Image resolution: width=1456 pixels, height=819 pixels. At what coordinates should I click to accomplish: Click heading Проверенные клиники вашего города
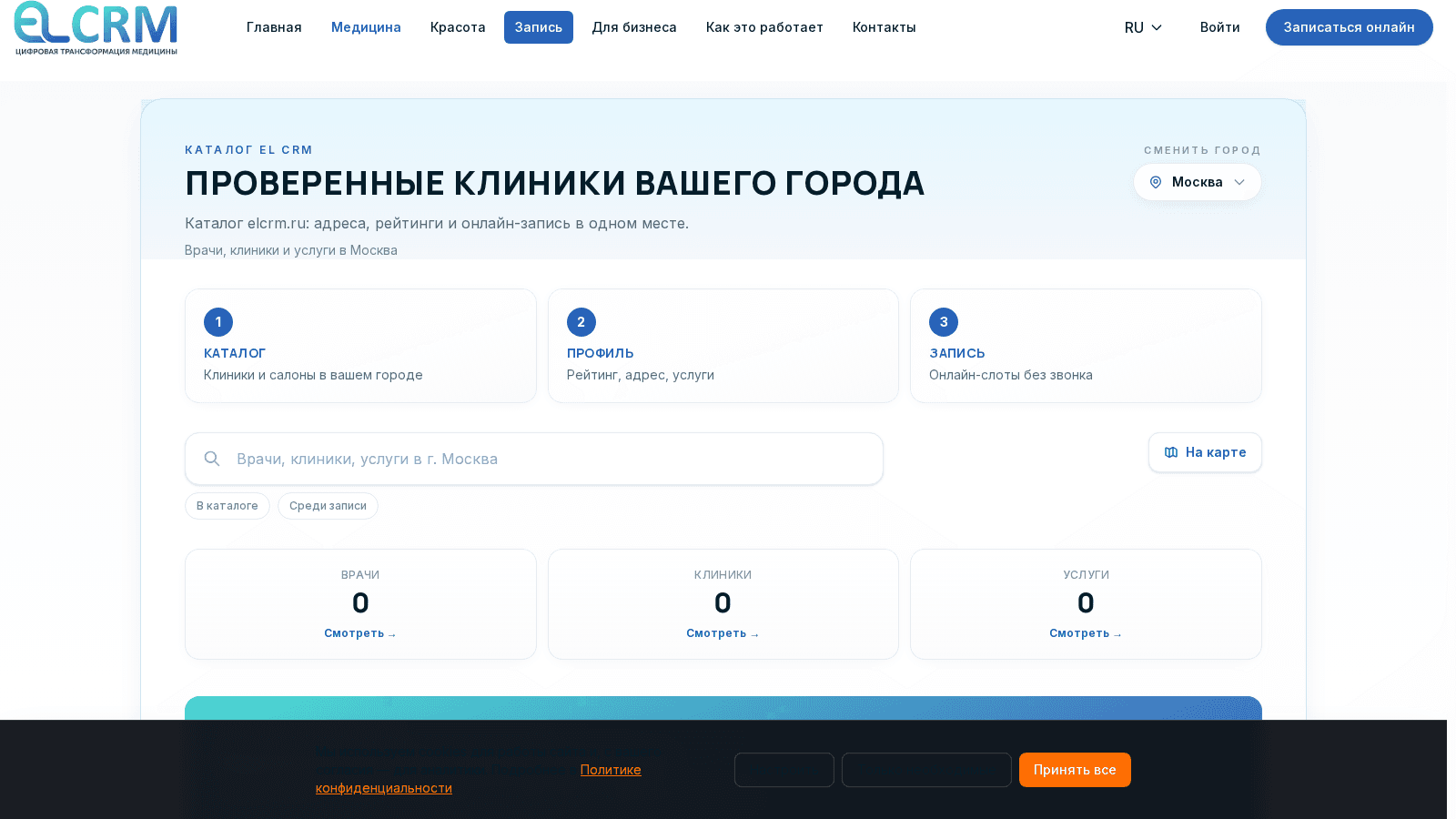click(x=554, y=183)
